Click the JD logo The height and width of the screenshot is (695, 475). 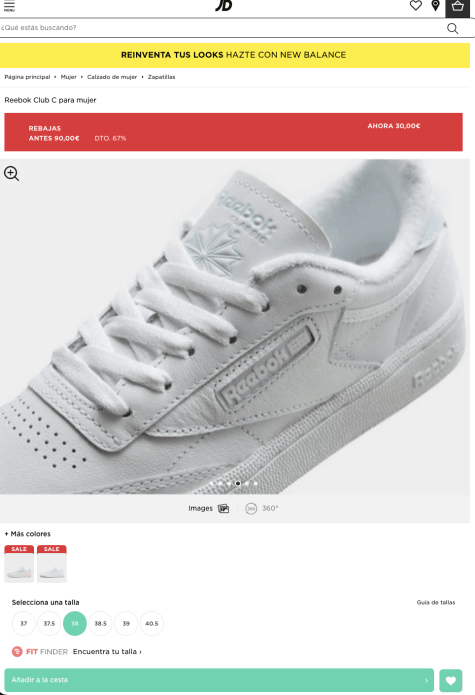224,5
